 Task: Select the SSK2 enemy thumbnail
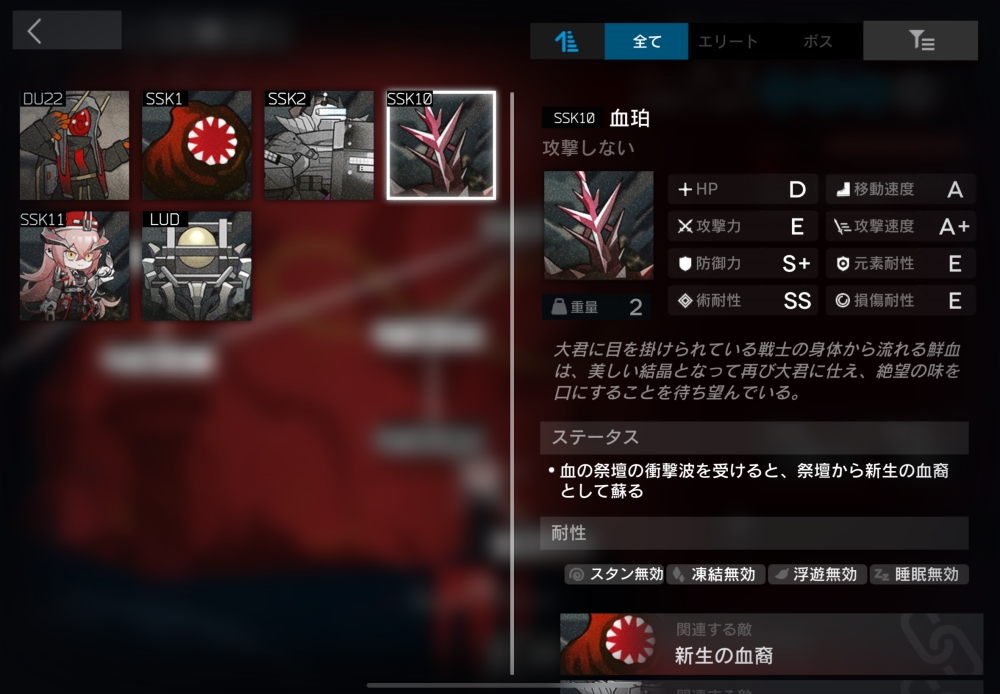pos(319,145)
